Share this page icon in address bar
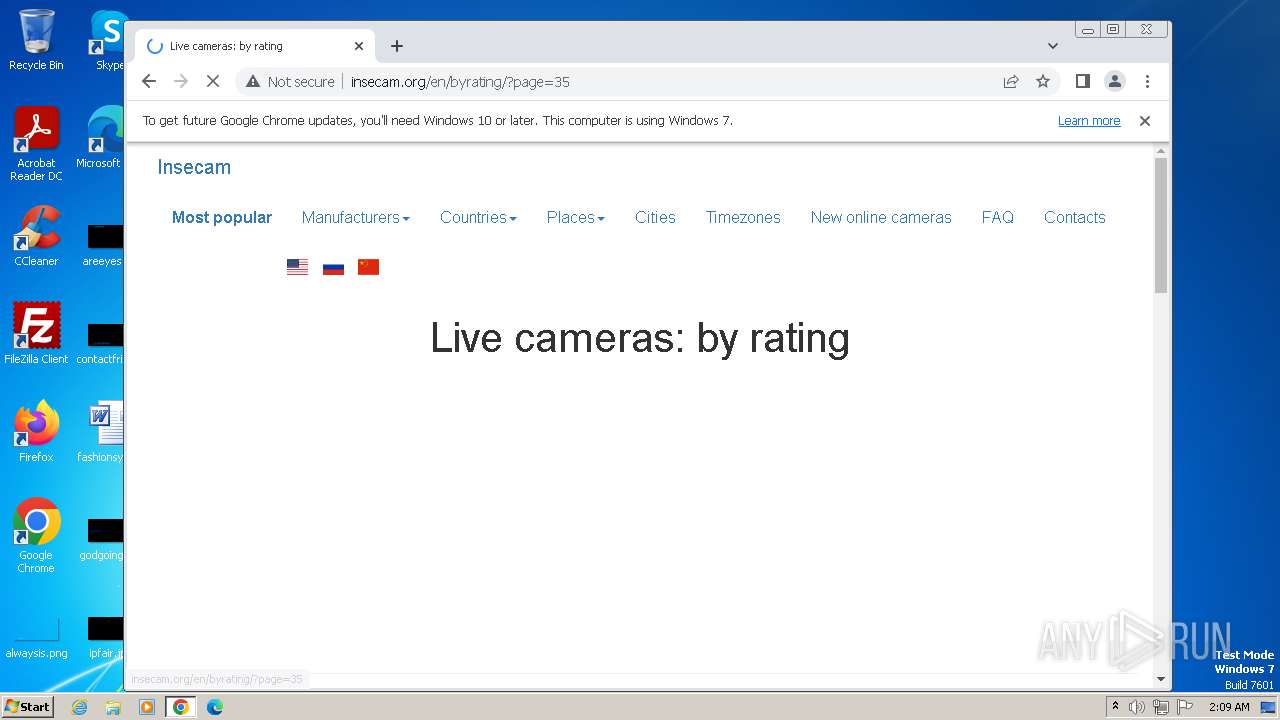 click(1011, 81)
